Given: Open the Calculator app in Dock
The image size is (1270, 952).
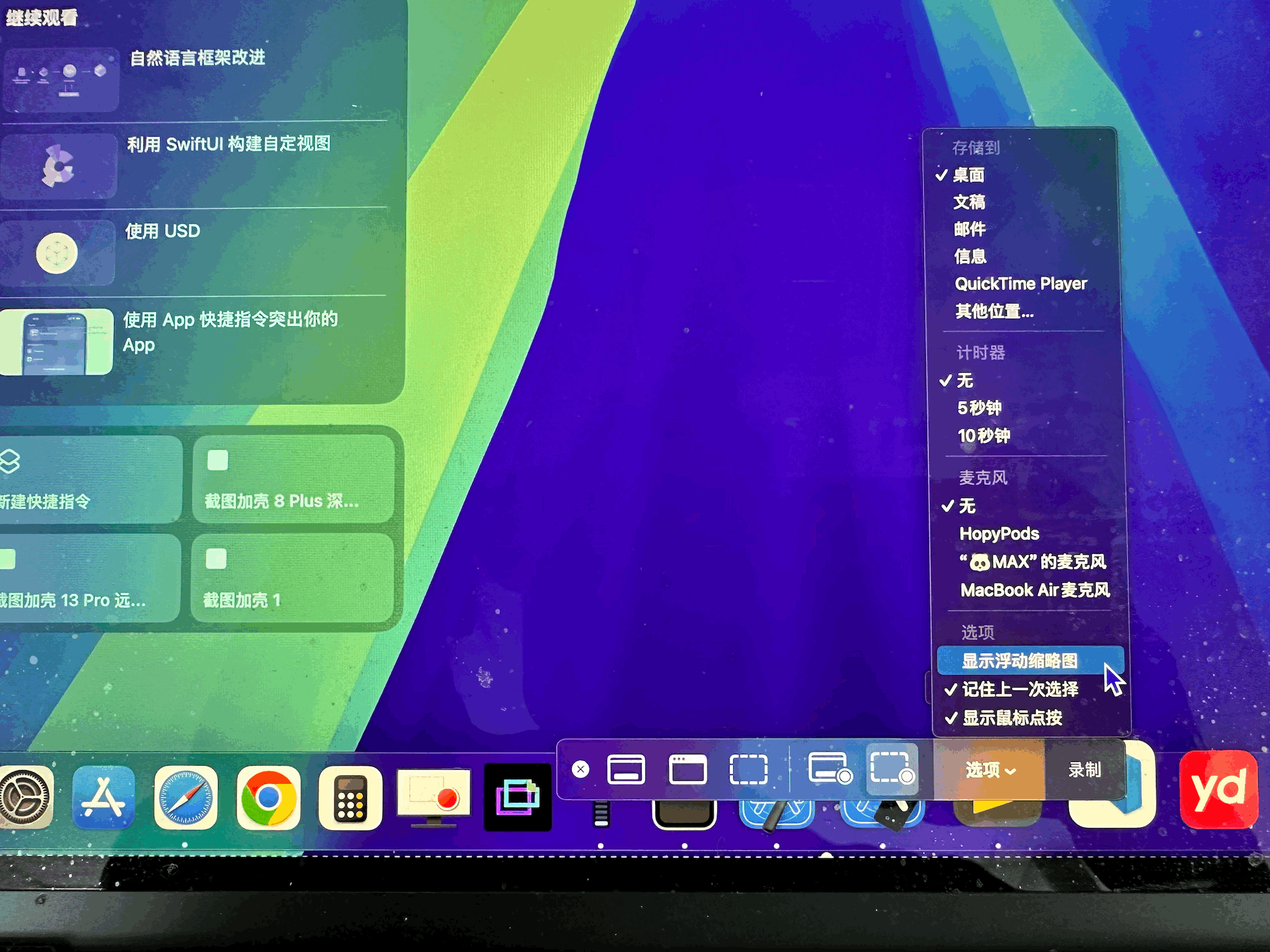Looking at the screenshot, I should click(x=350, y=798).
